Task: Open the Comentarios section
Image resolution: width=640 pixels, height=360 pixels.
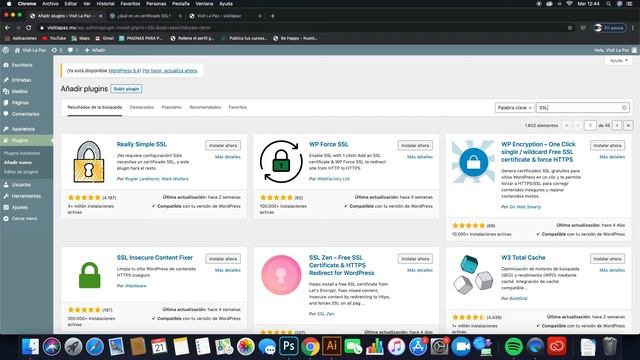Action: pyautogui.click(x=25, y=114)
